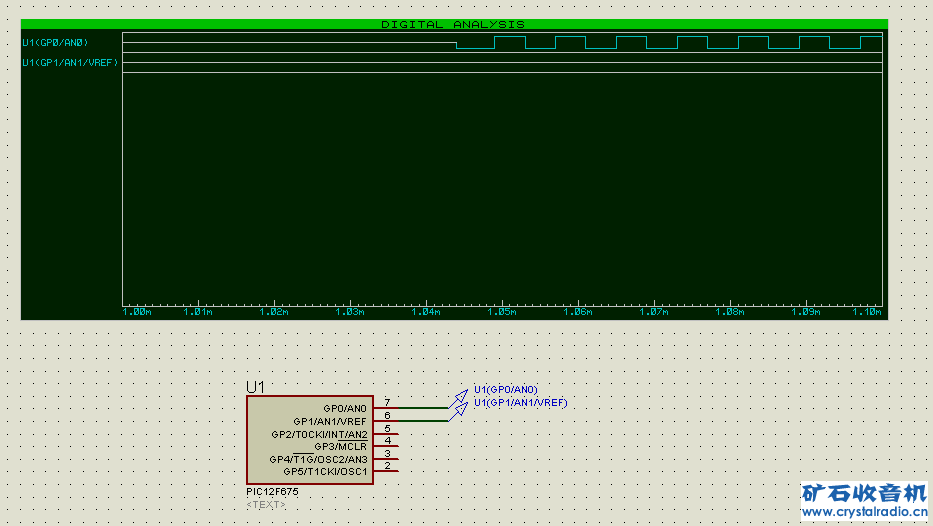This screenshot has width=933, height=526.
Task: Click the 矿石收音机 watermark logo
Action: click(x=865, y=493)
